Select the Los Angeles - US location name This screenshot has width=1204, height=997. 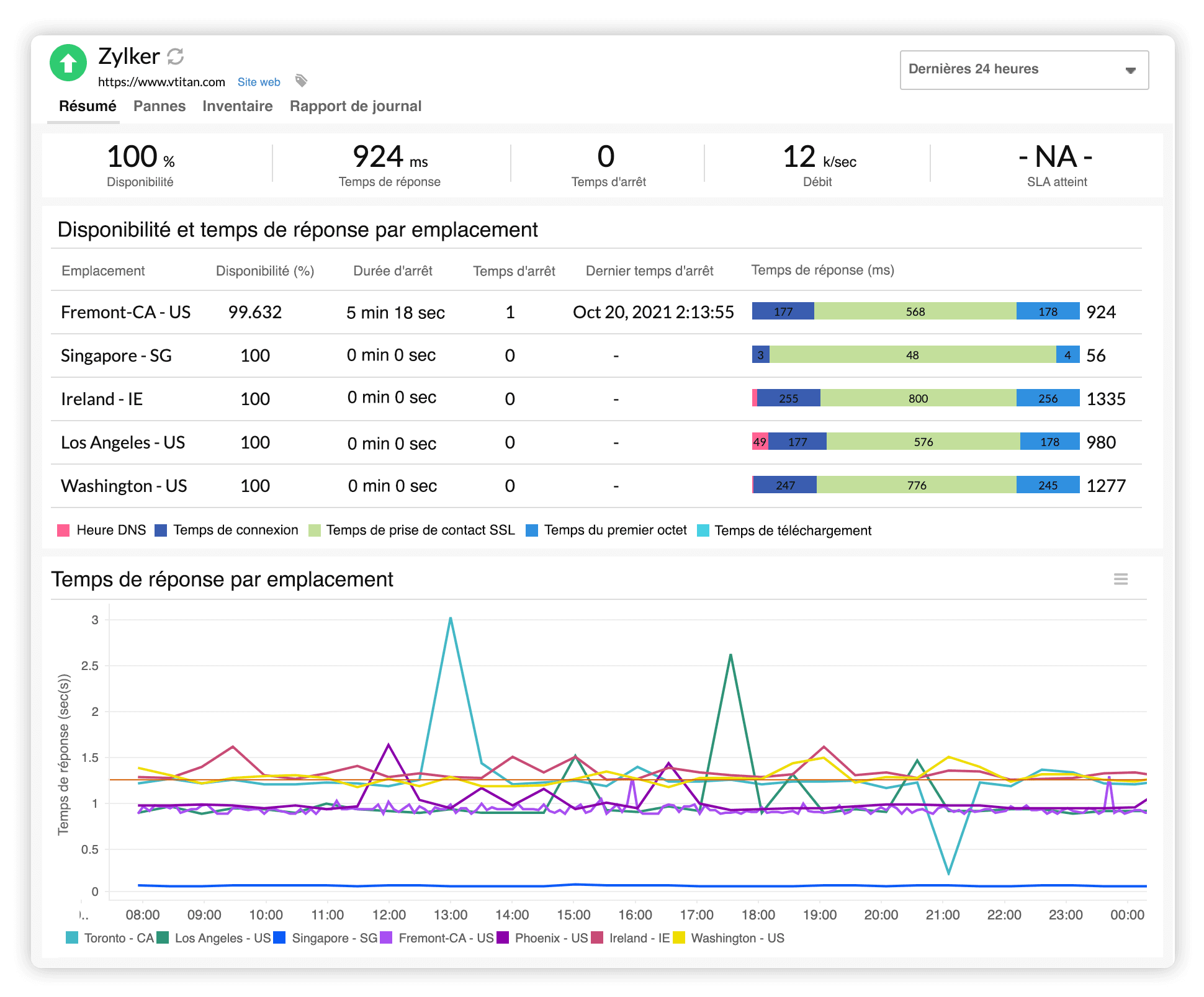tap(123, 442)
